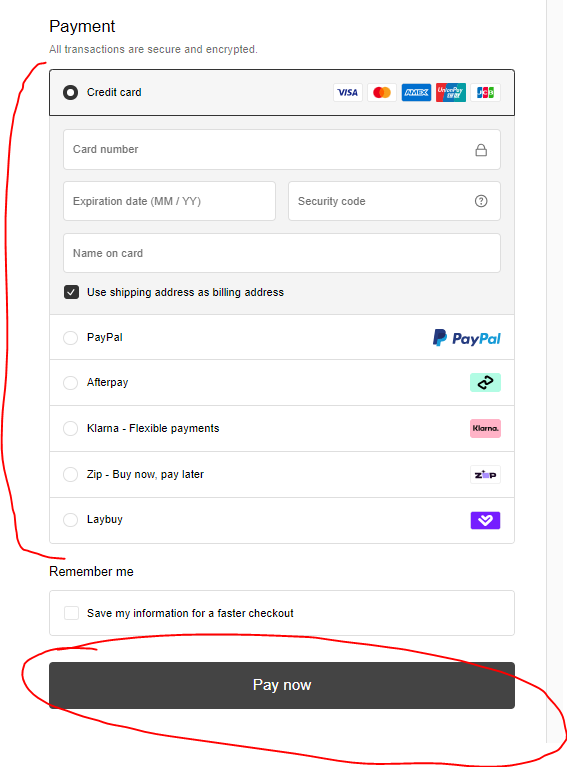Click the JCB card logo
567x767 pixels.
pos(485,92)
